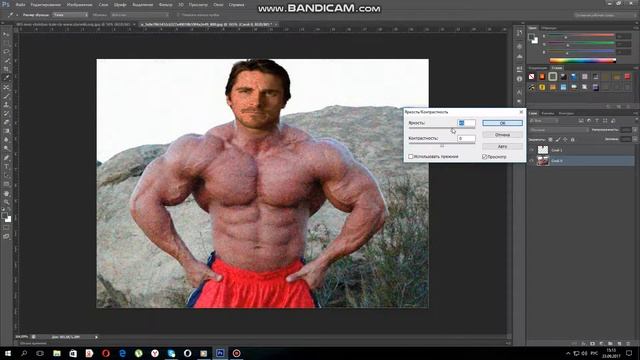
Task: Open the opacity dropdown arrow in Layers panel
Action: (635, 130)
